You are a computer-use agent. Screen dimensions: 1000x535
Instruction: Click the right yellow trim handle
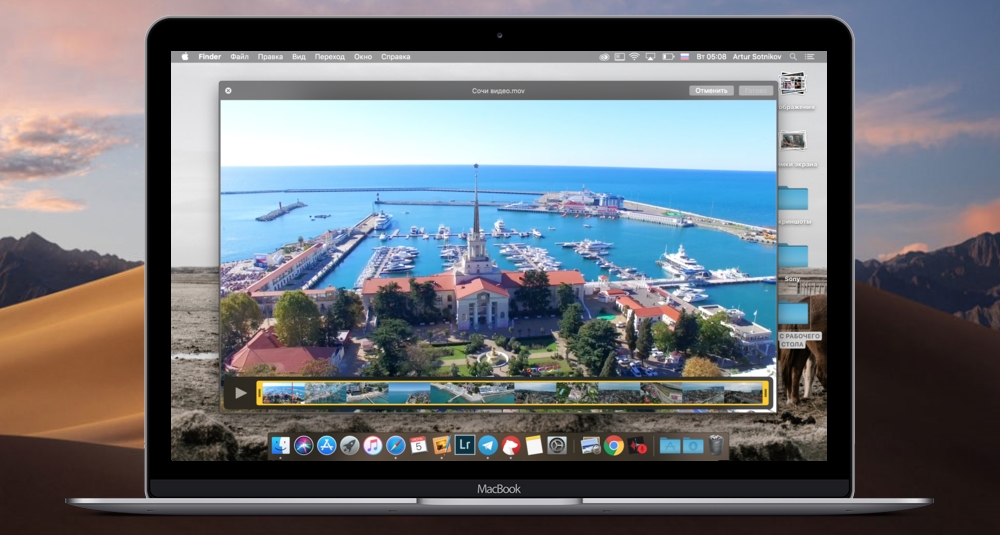(x=766, y=393)
